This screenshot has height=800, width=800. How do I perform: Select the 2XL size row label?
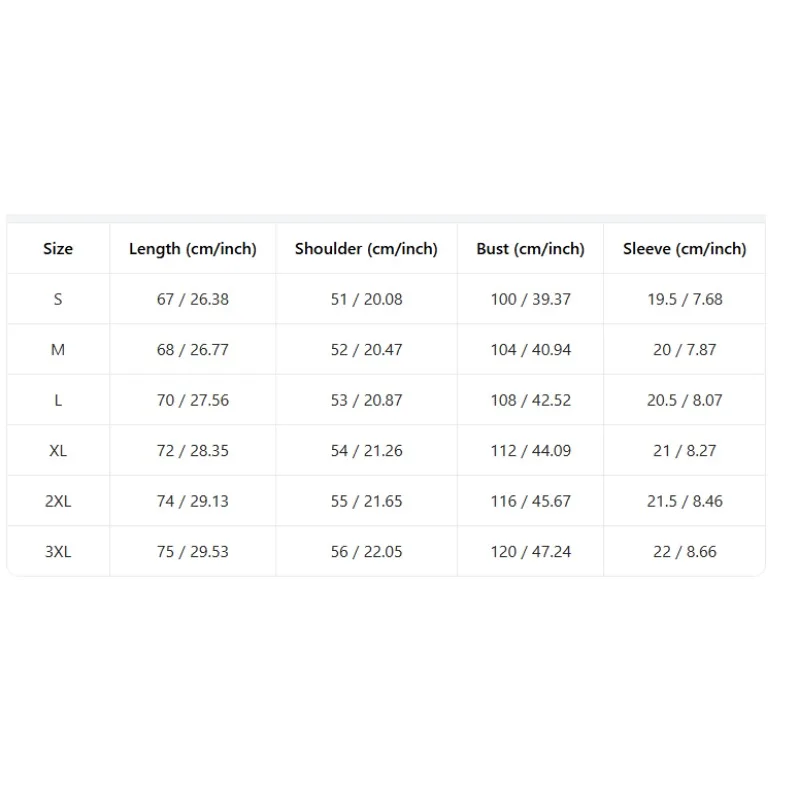point(58,501)
